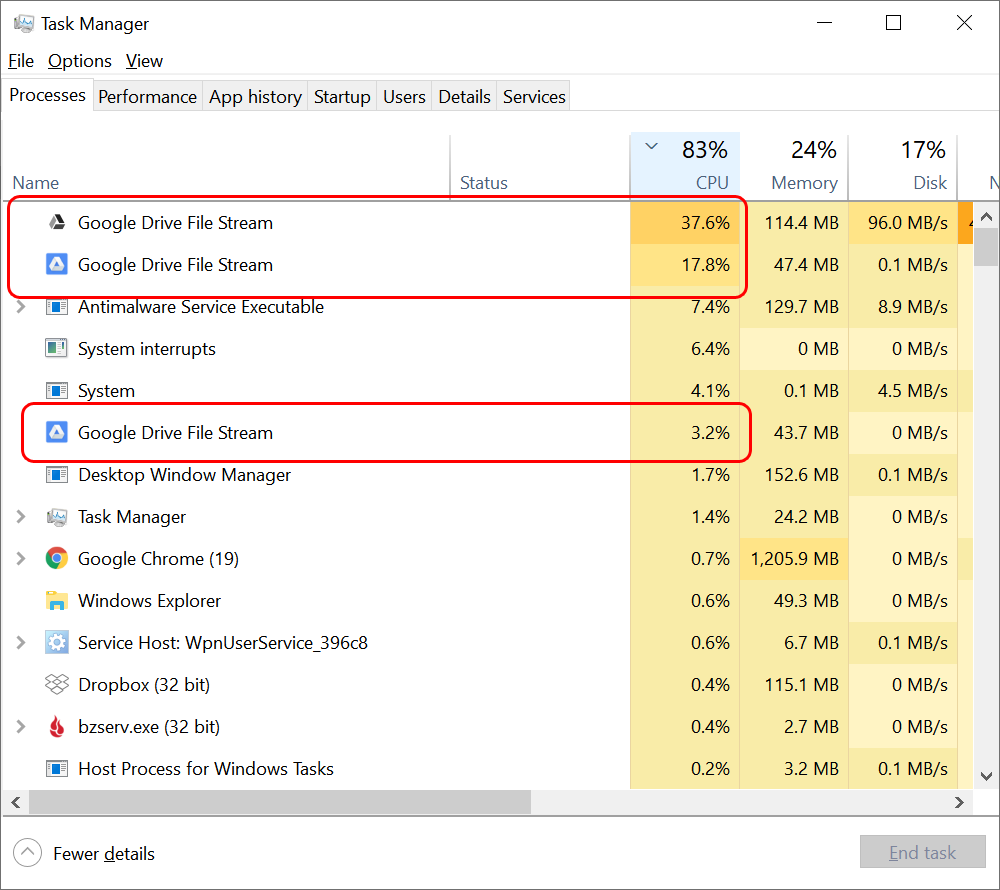The height and width of the screenshot is (890, 1000).
Task: Click the blue Google Drive icon at 3.2% CPU
Action: click(57, 432)
